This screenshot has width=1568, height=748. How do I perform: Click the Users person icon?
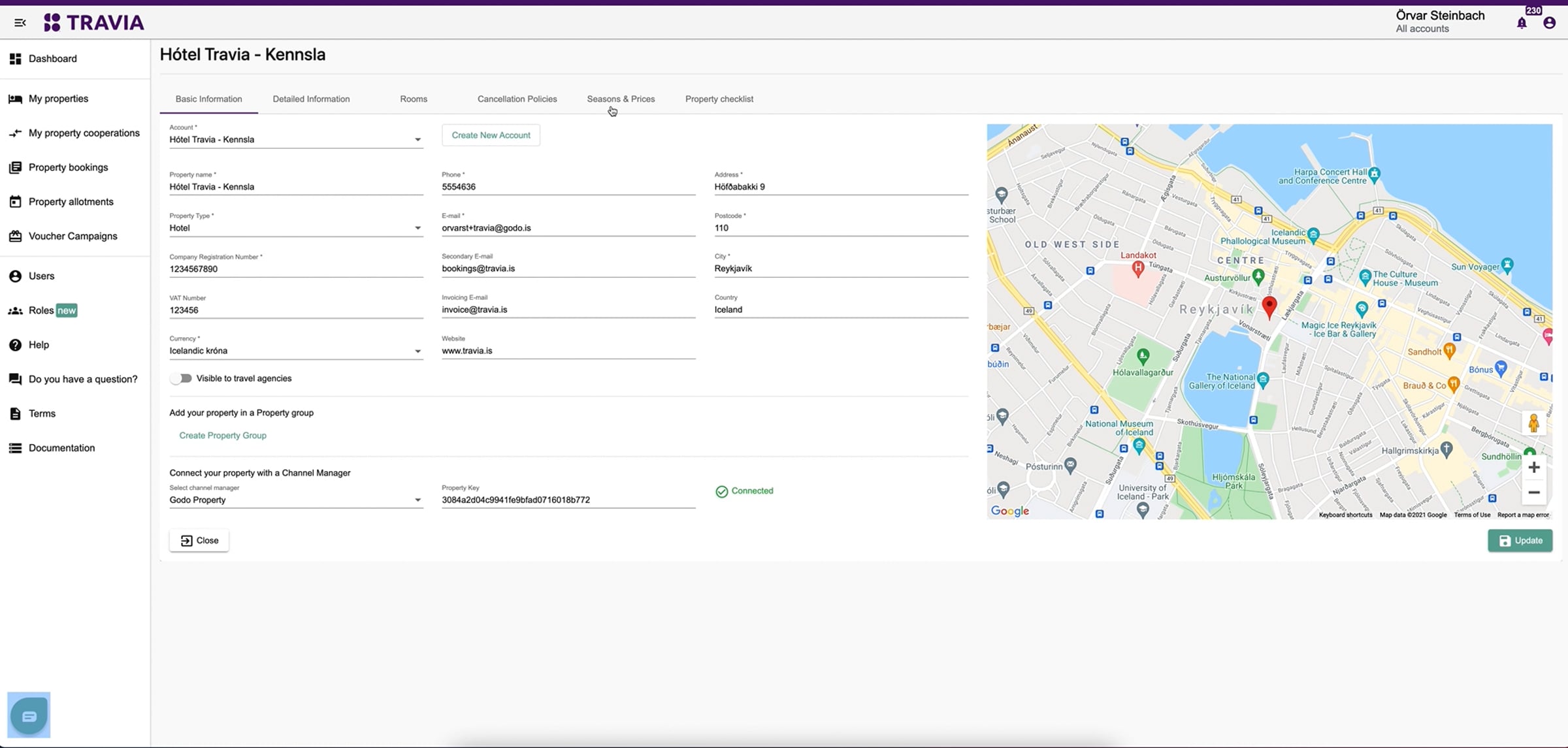[x=15, y=276]
